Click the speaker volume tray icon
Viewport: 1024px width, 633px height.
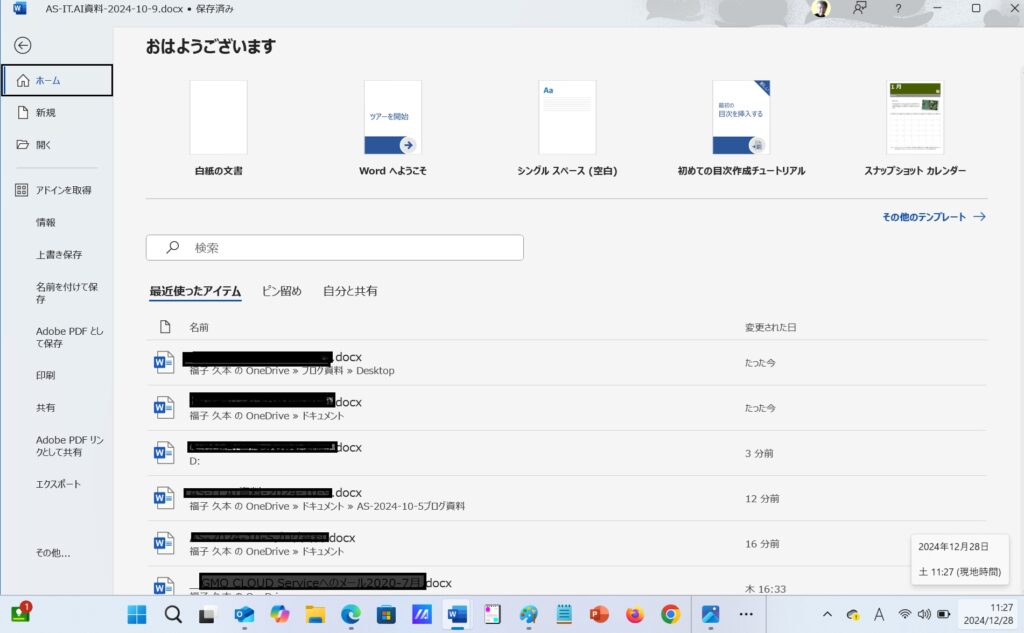(924, 614)
